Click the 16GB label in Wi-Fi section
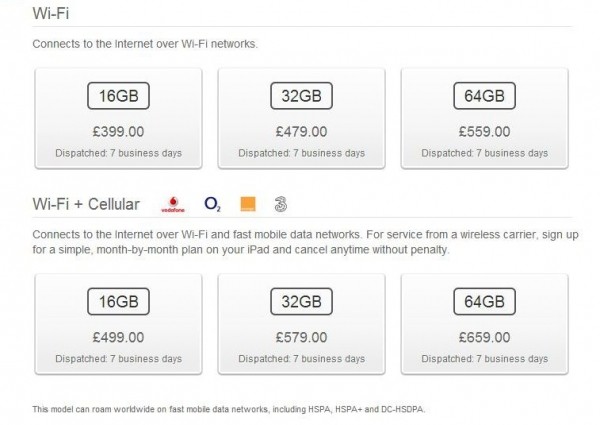The height and width of the screenshot is (425, 600). (x=118, y=96)
